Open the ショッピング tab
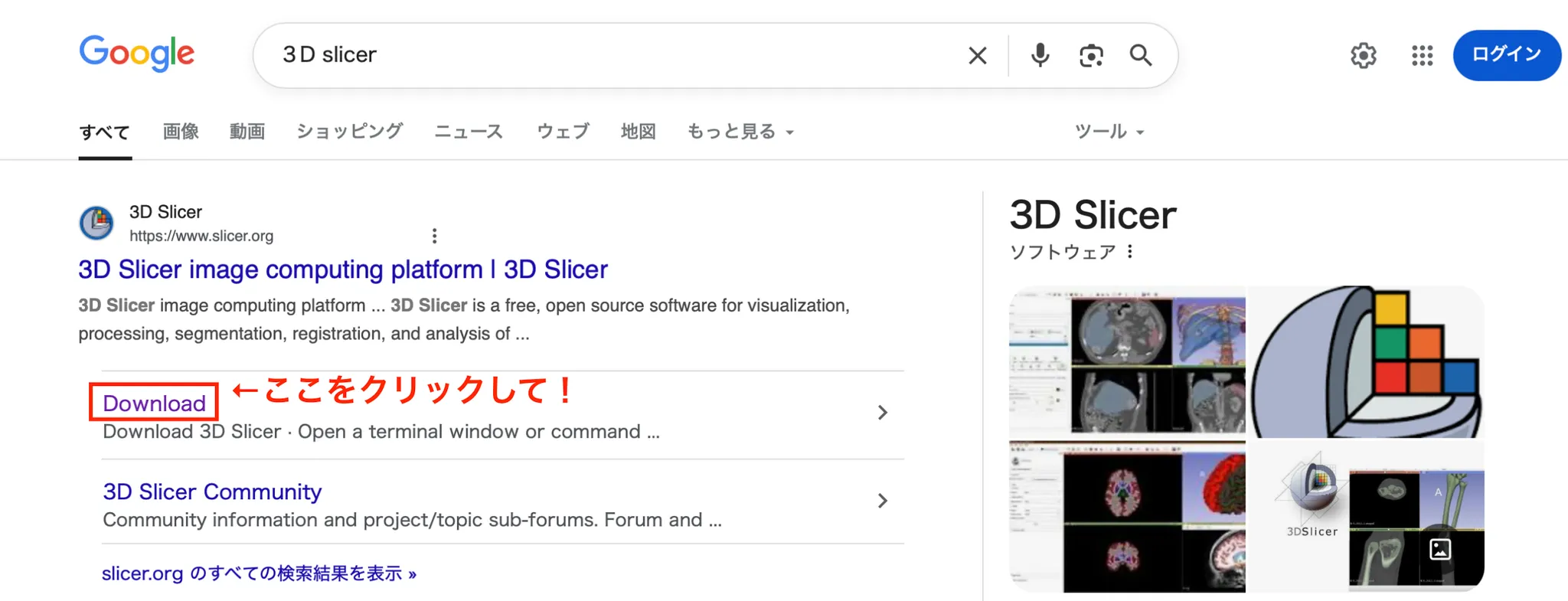This screenshot has width=1568, height=601. coord(349,132)
